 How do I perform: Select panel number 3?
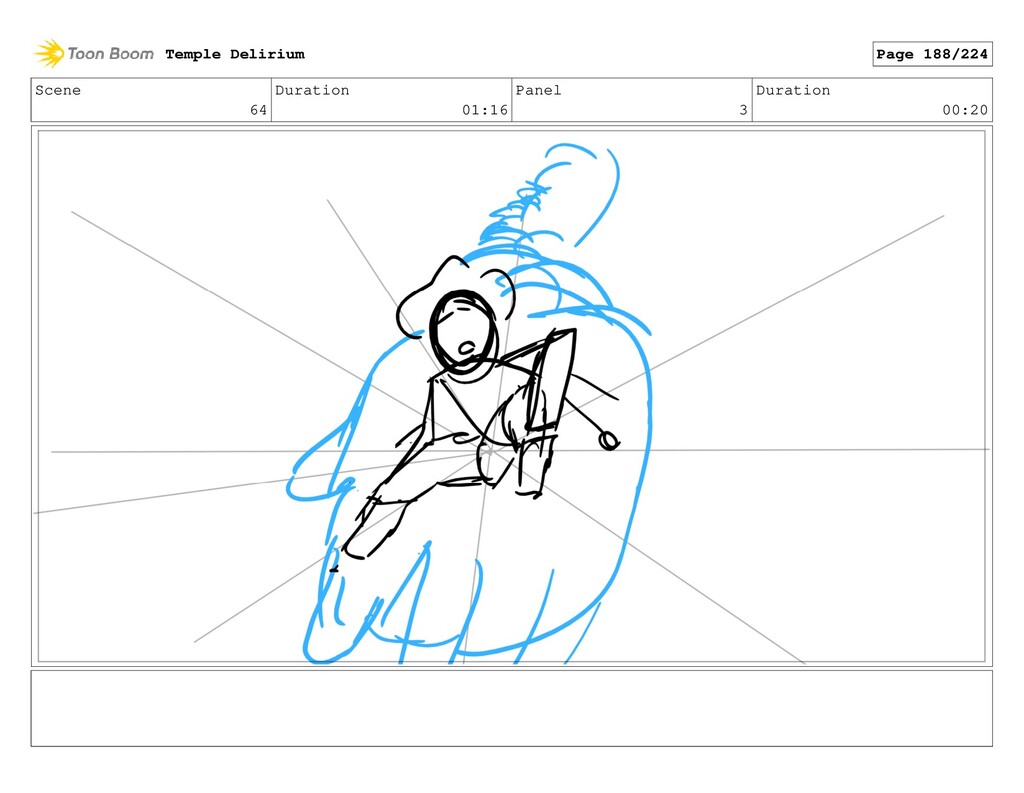click(743, 110)
